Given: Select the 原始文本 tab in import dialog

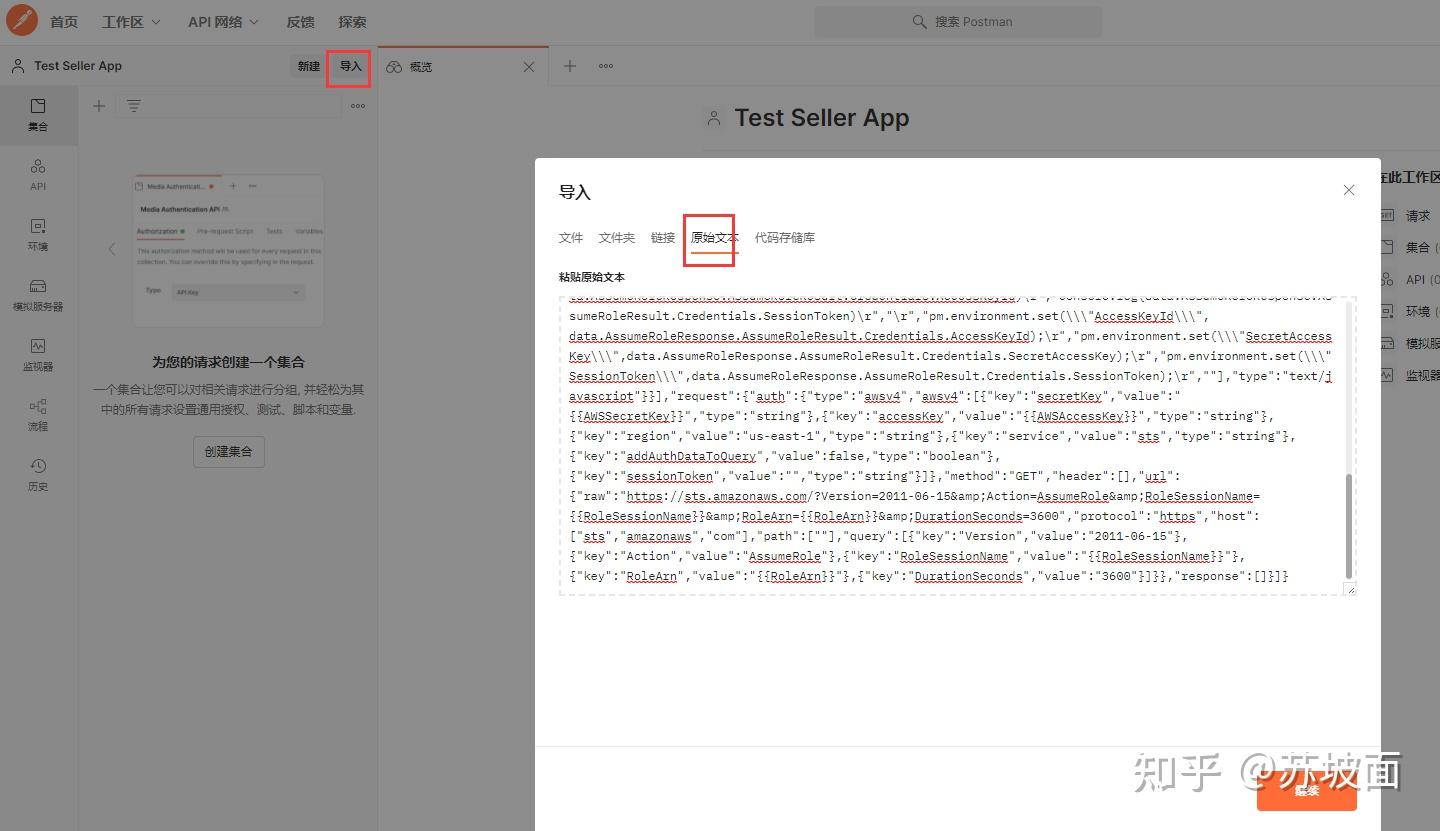Looking at the screenshot, I should click(715, 238).
